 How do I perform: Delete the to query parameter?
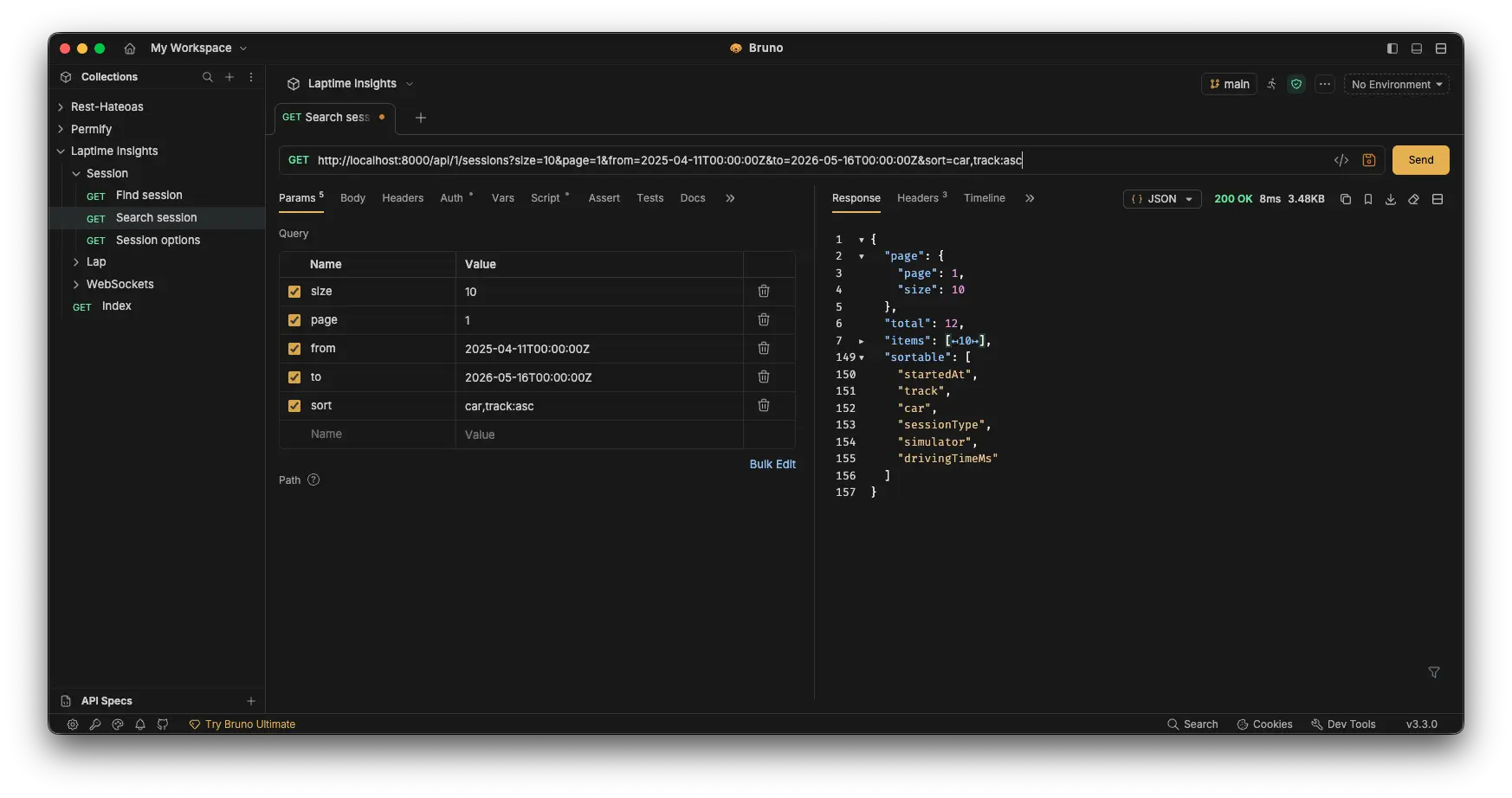point(764,377)
